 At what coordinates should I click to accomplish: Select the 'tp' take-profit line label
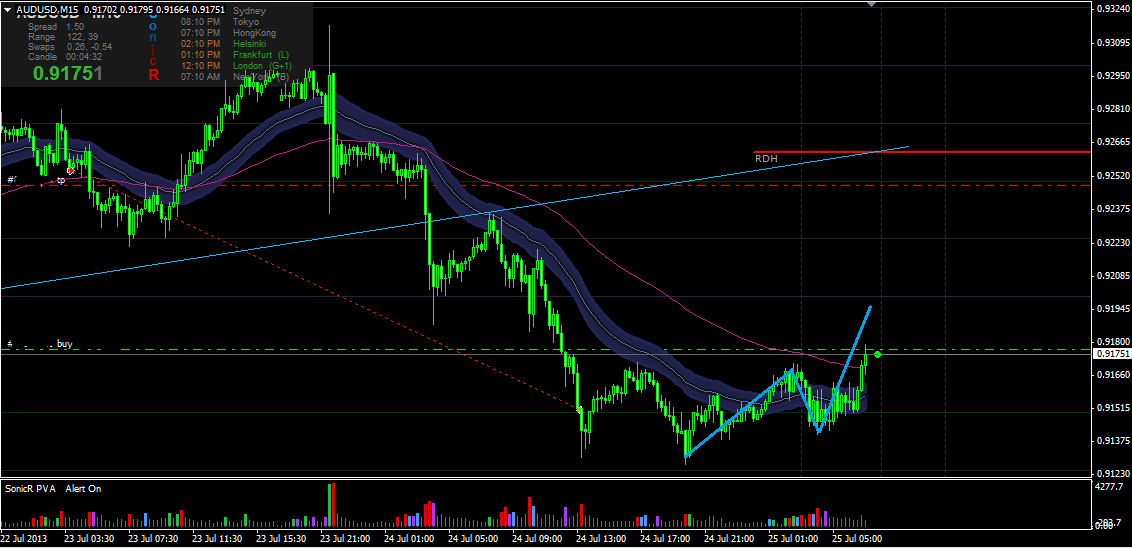coord(61,181)
